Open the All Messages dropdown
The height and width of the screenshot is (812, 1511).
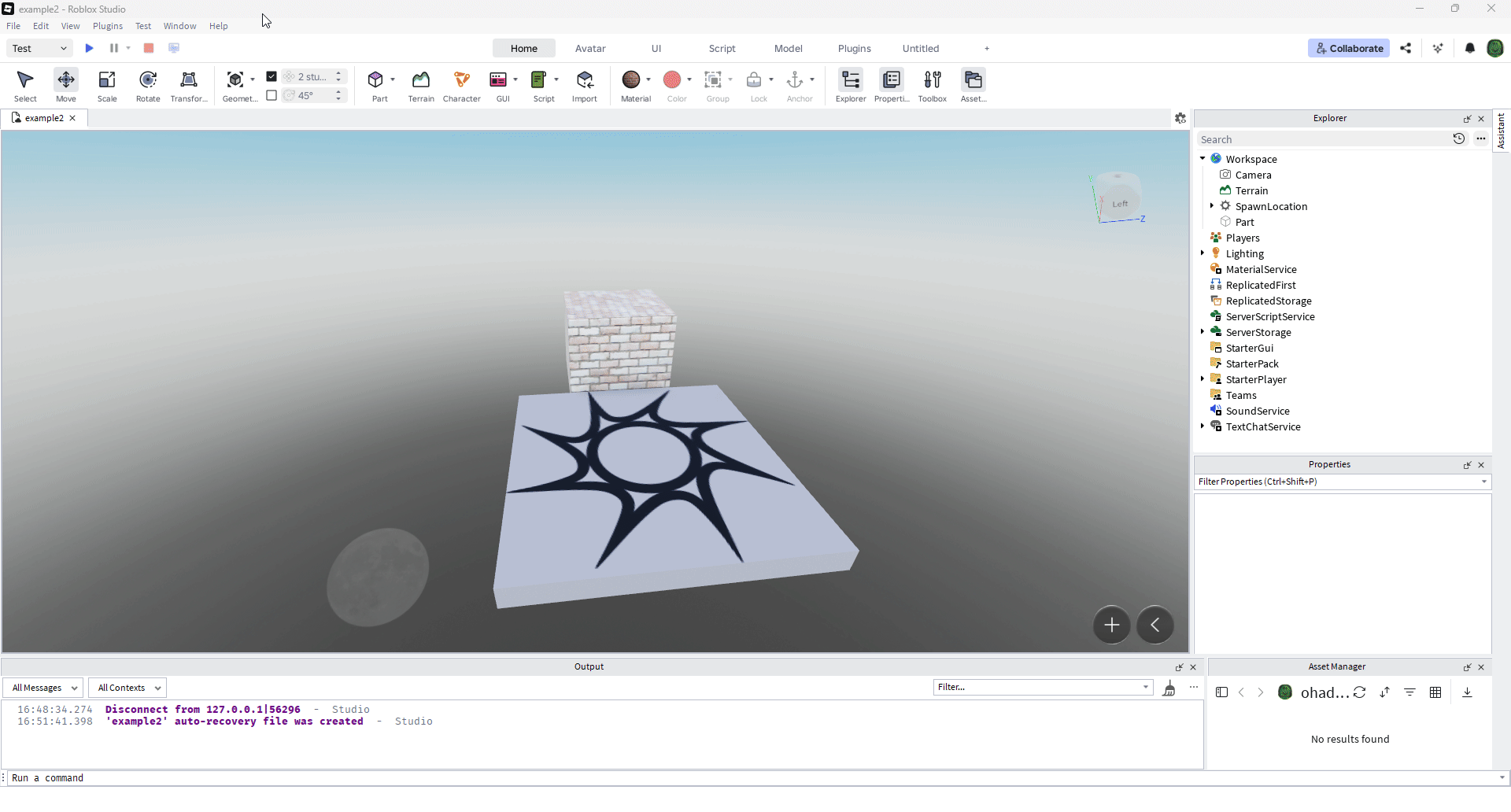[x=43, y=688]
